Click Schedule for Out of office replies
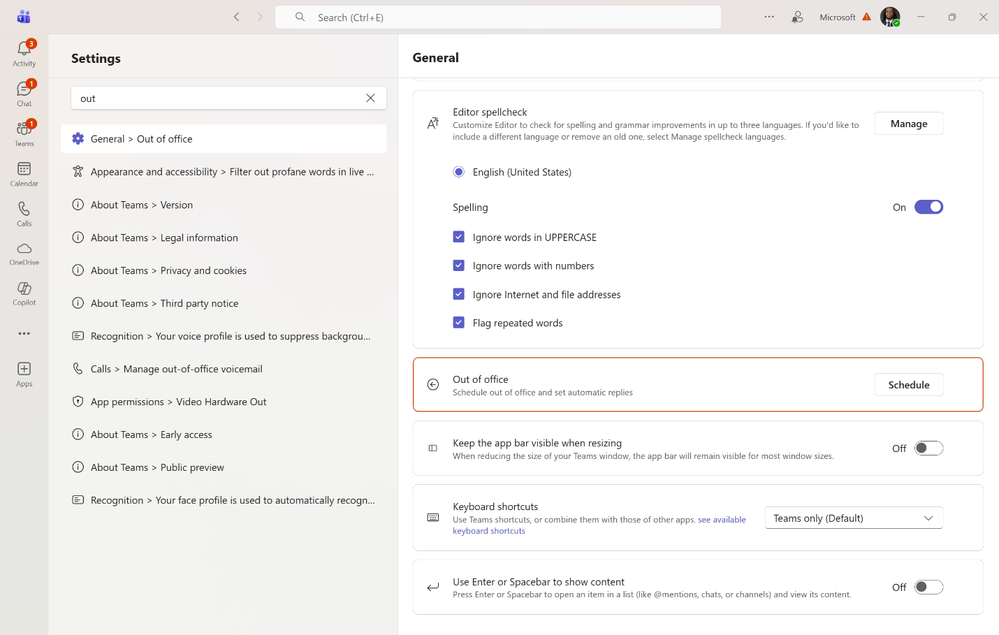The width and height of the screenshot is (999, 635). (908, 384)
